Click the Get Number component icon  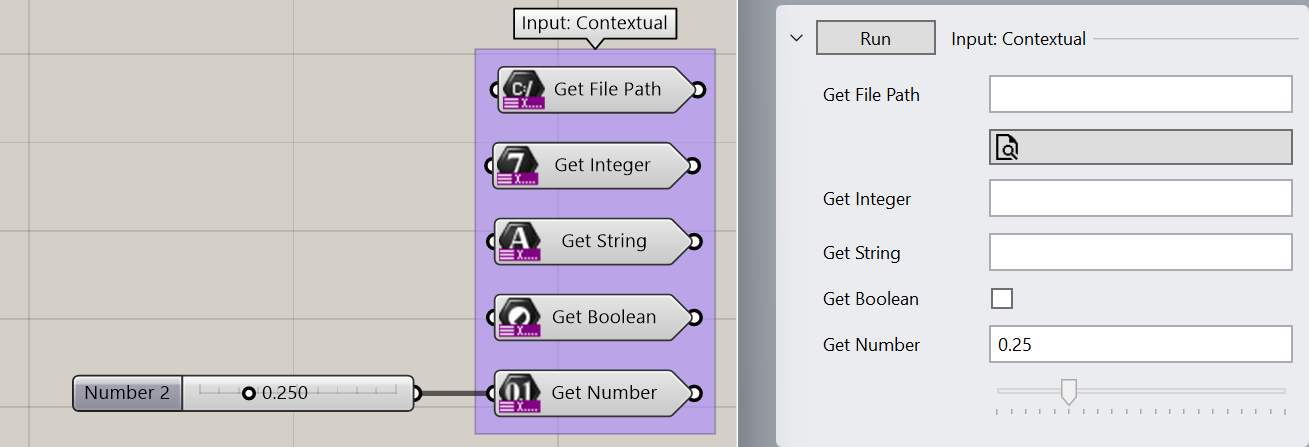click(519, 393)
